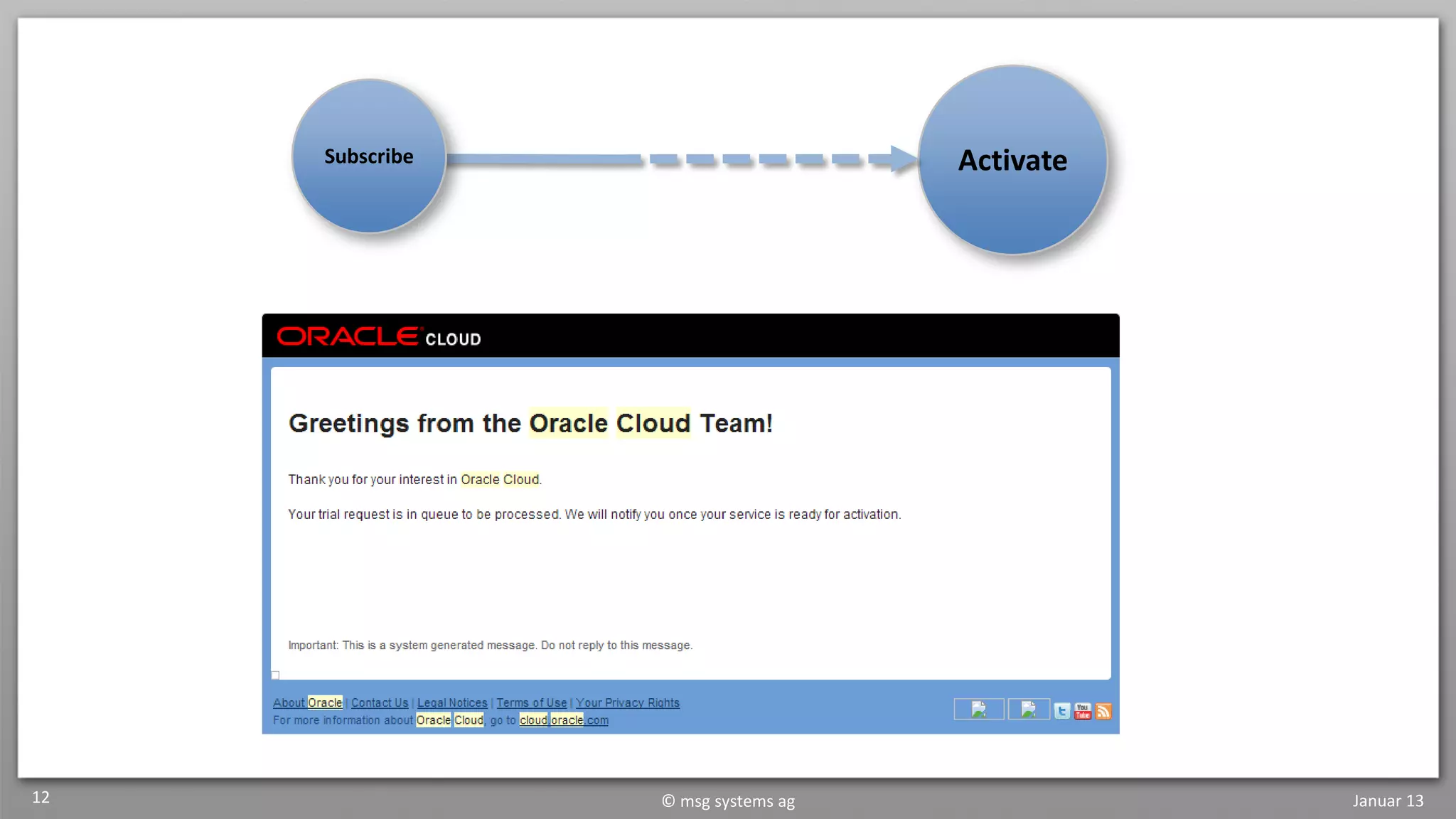Click the '© msg systems ag' footer text
The width and height of the screenshot is (1456, 819).
point(728,801)
